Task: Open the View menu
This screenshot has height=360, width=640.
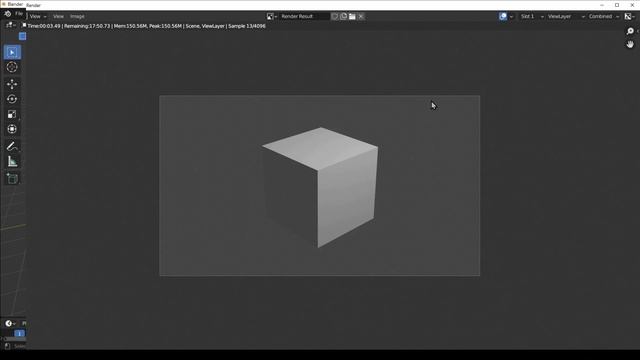Action: (x=58, y=16)
